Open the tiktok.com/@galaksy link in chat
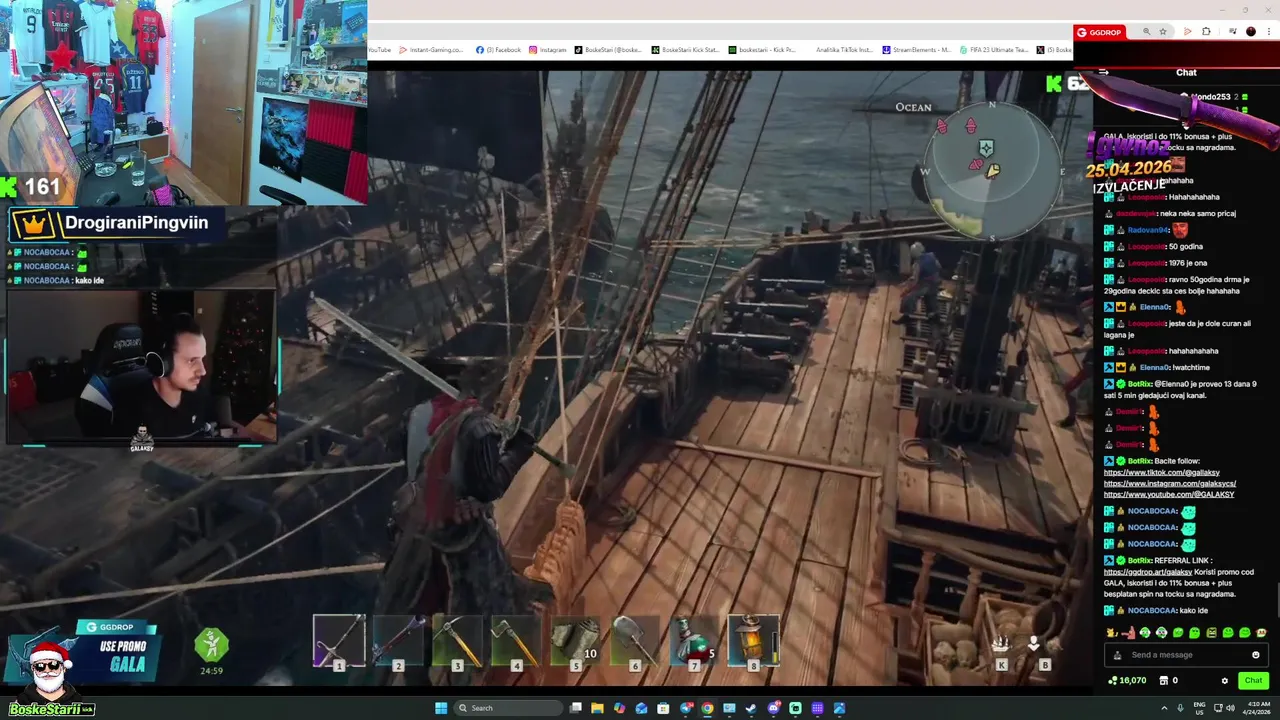 click(1162, 472)
